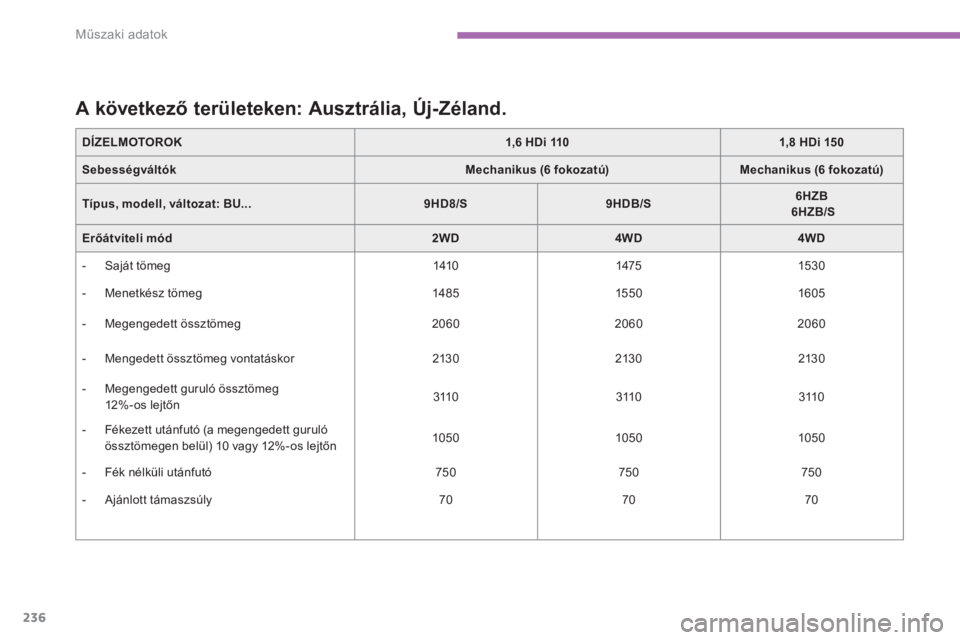Click '3110' in the 9HDB/S column
Screen dimensions: 960x640
pos(629,397)
